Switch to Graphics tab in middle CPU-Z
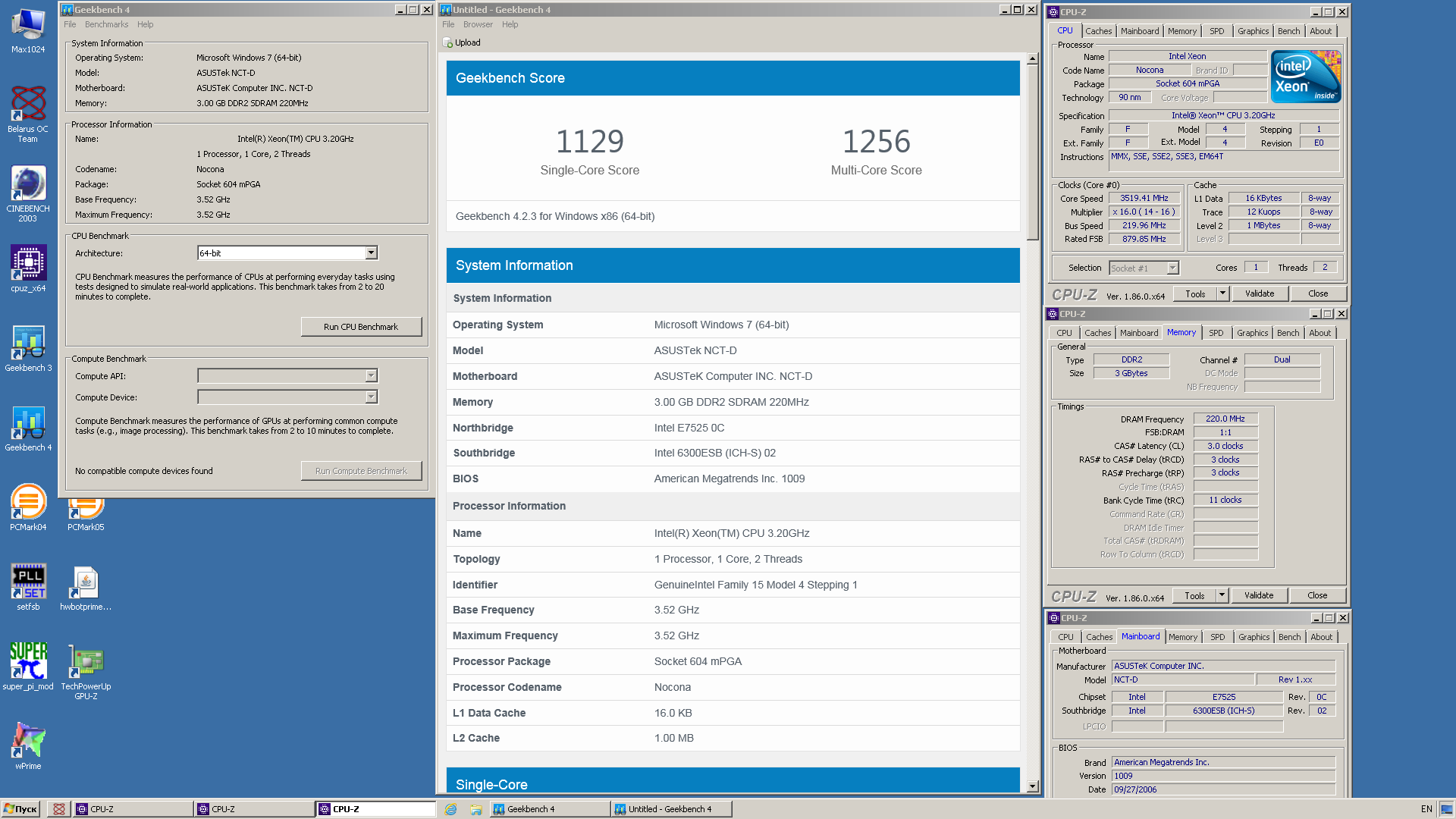The image size is (1456, 819). (1252, 333)
